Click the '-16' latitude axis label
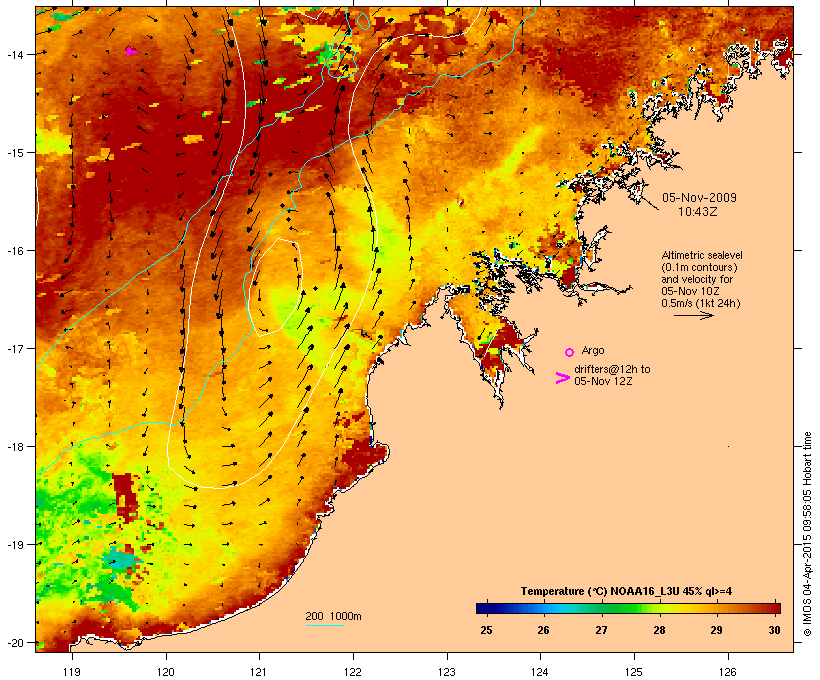The image size is (820, 680). [x=15, y=251]
